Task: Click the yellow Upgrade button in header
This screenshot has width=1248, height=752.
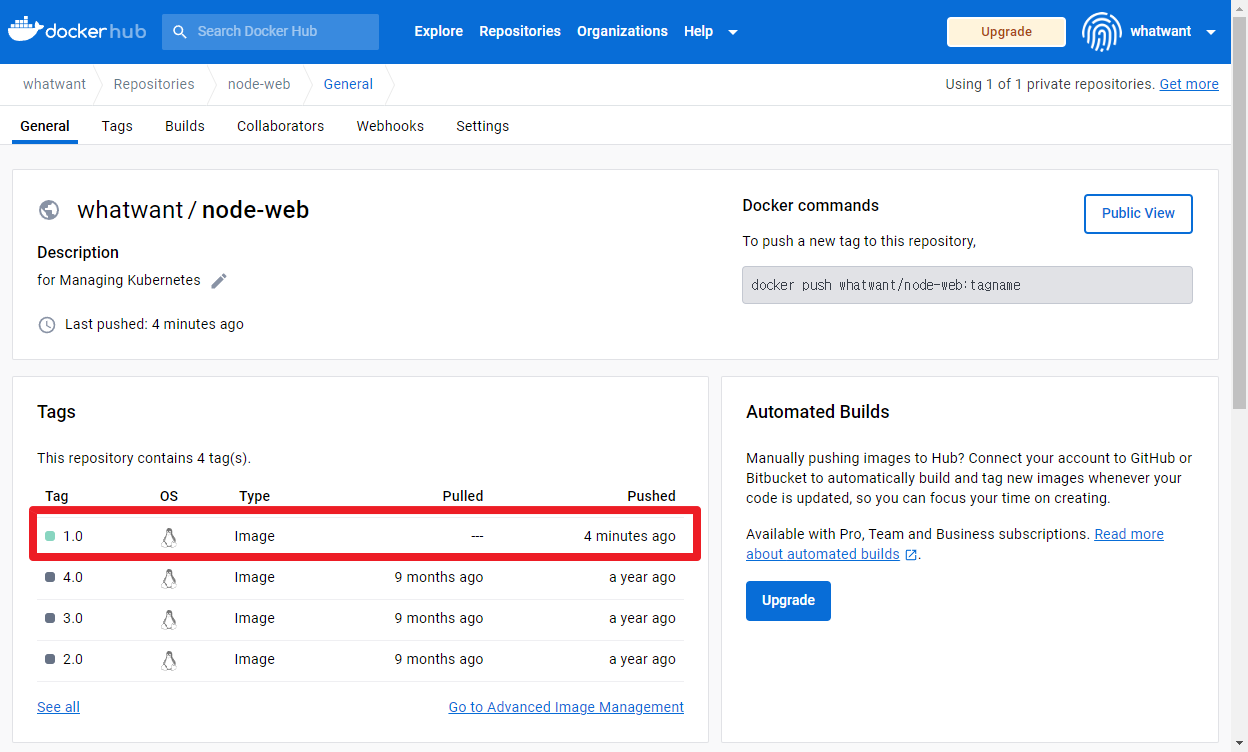Action: [1006, 32]
